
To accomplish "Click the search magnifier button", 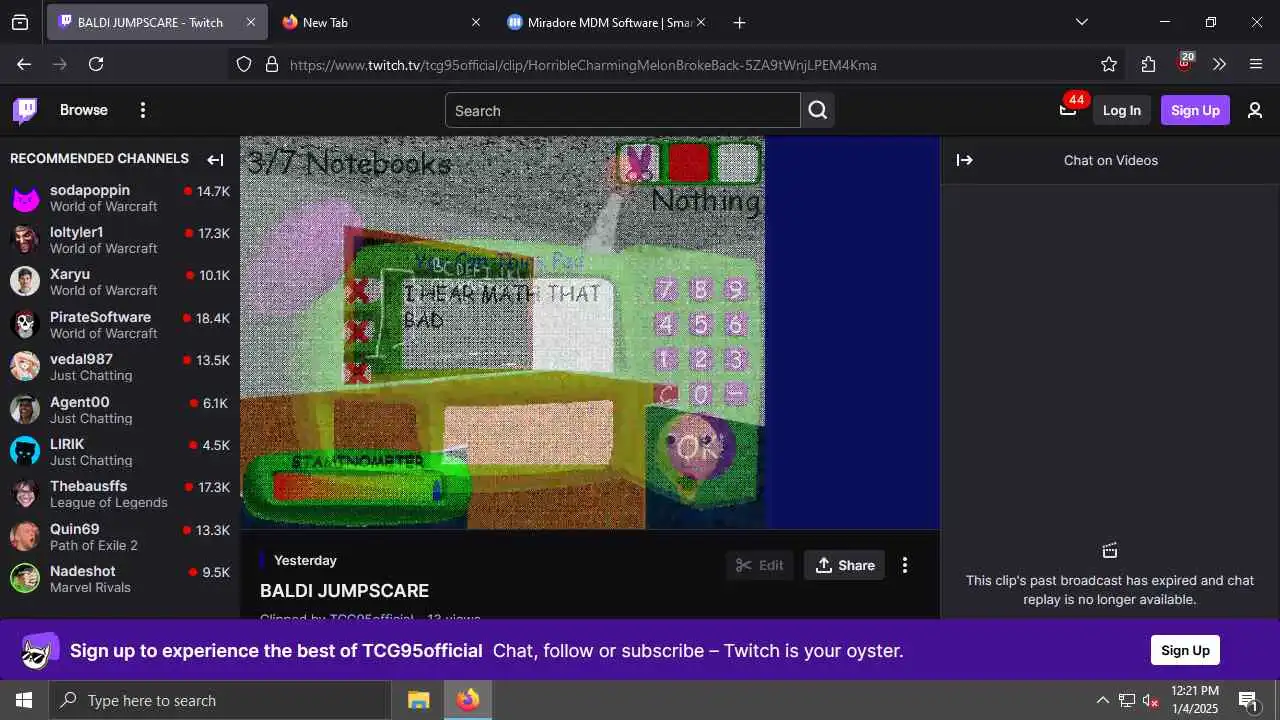I will (x=818, y=110).
